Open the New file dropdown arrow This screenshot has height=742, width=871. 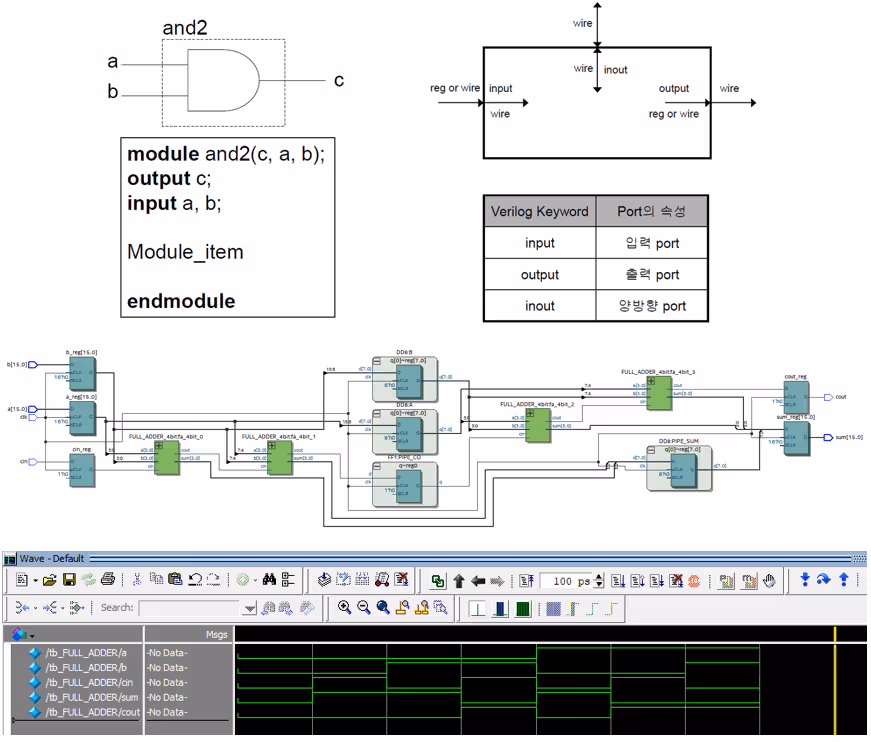36,581
